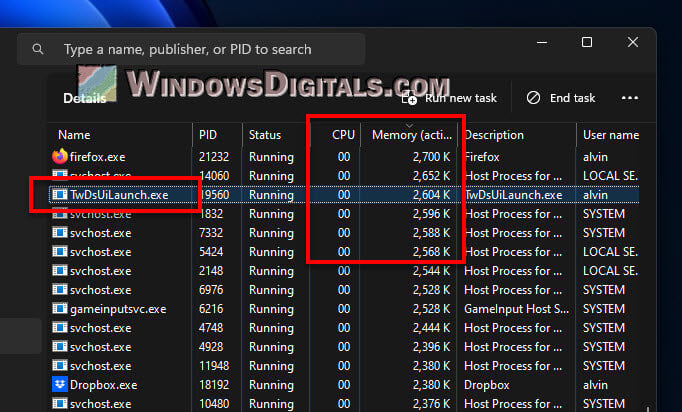Click the 2,376 K memory value
682x412 pixels.
431,404
